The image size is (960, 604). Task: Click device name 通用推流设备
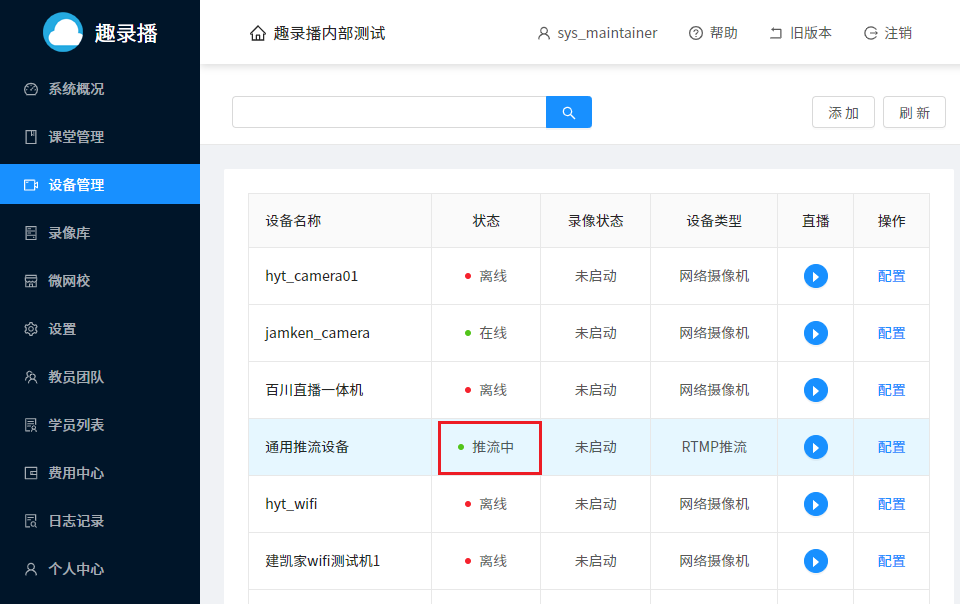click(x=307, y=447)
